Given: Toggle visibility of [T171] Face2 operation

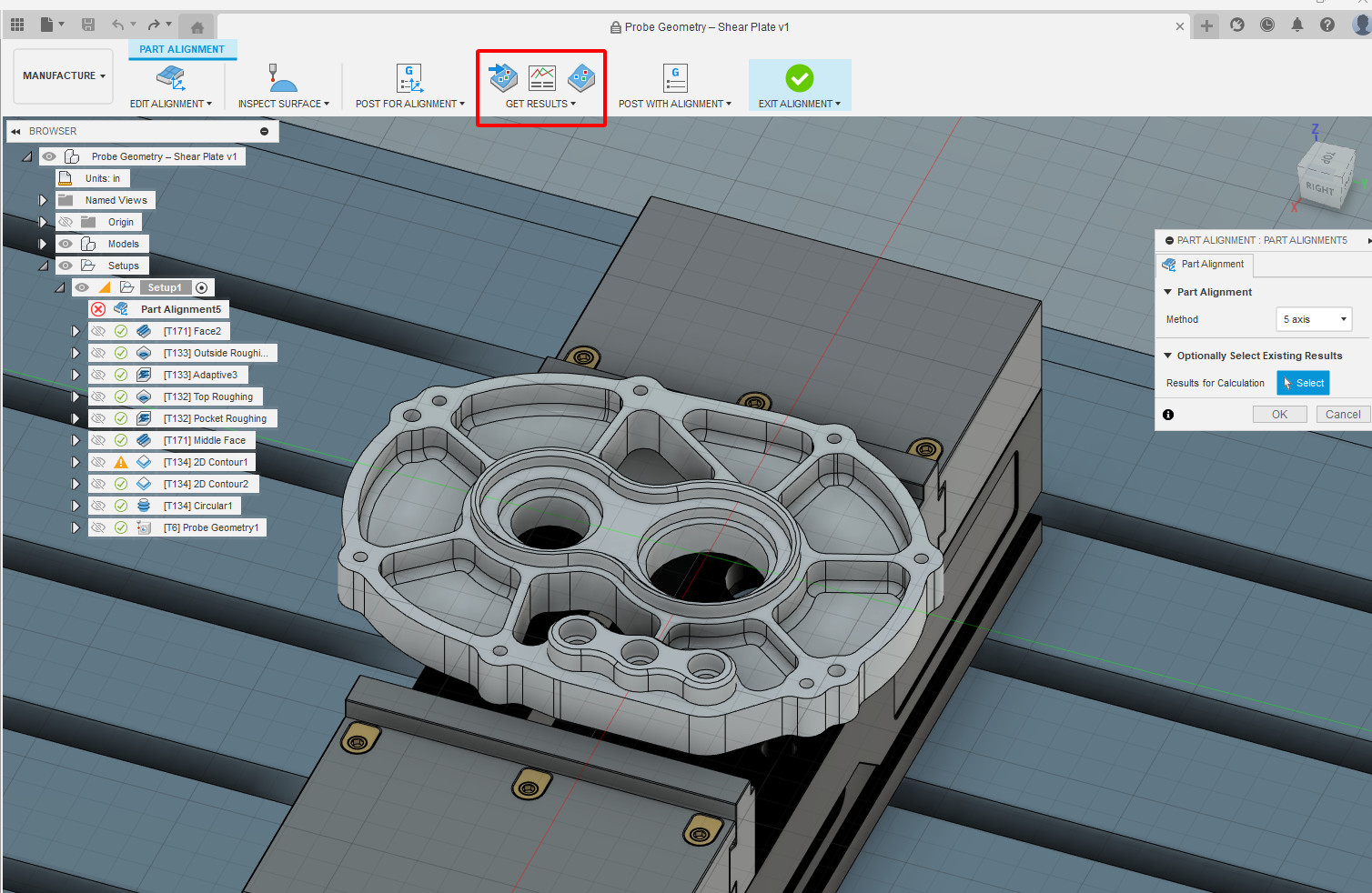Looking at the screenshot, I should pos(98,331).
